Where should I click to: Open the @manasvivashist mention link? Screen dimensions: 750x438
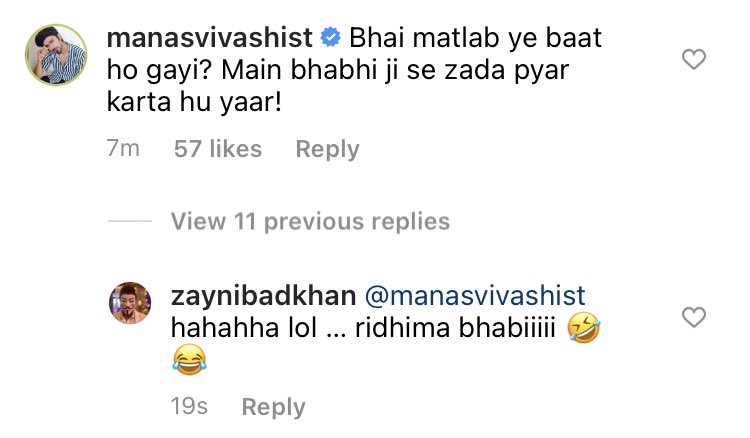(475, 296)
